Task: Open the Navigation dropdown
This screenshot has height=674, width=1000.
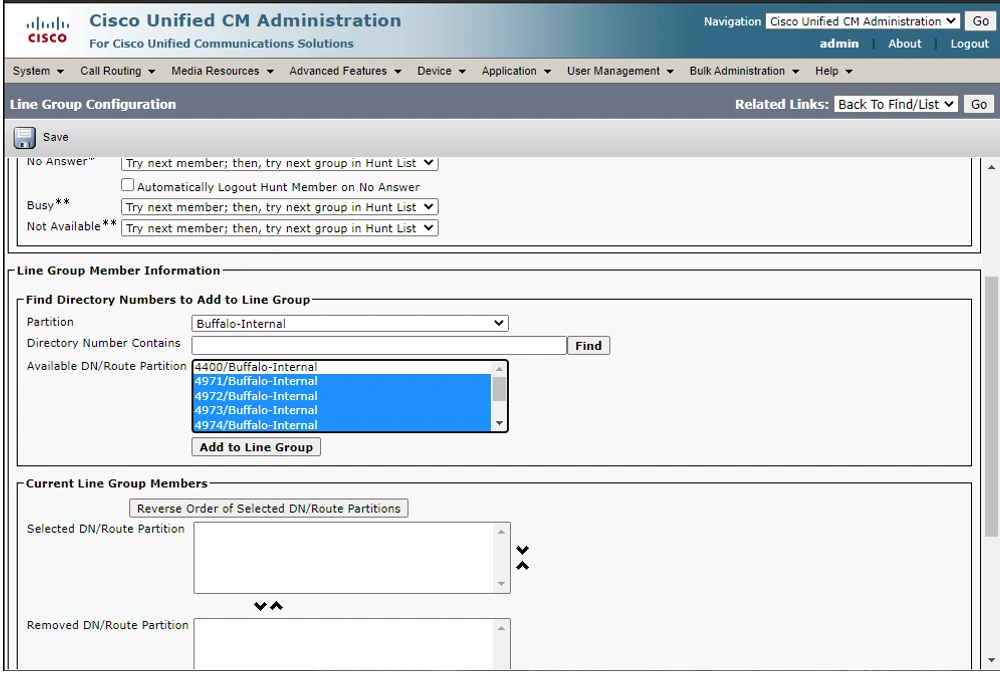Action: [x=862, y=21]
